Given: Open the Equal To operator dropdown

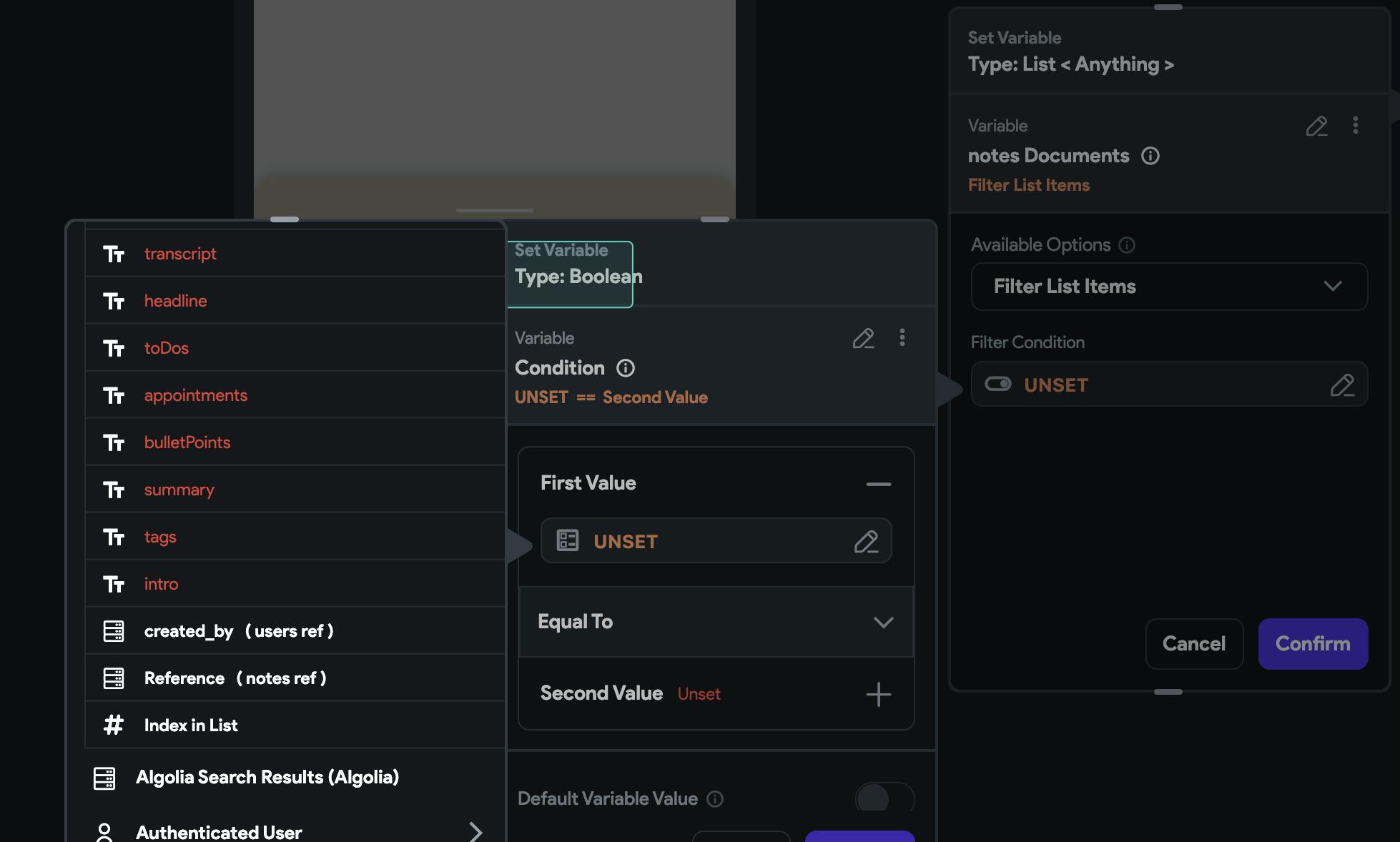Looking at the screenshot, I should coord(716,622).
